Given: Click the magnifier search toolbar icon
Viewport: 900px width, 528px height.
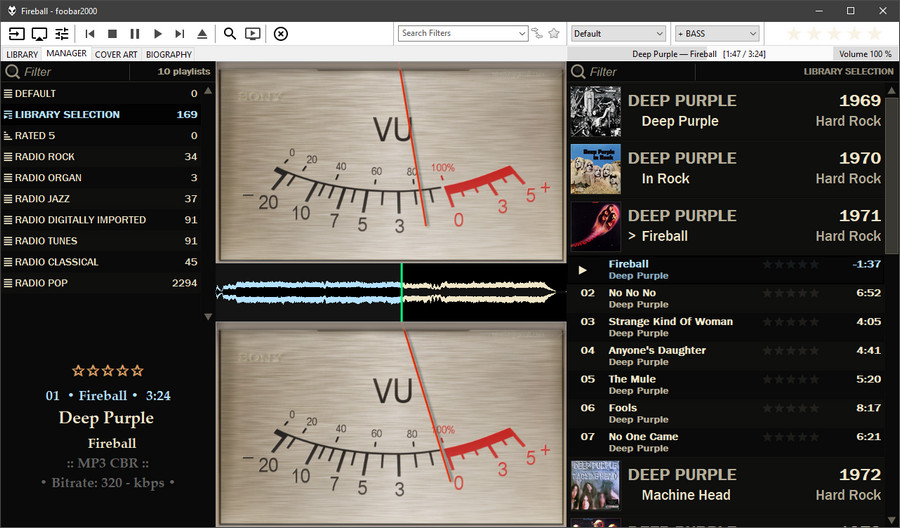Looking at the screenshot, I should click(230, 34).
